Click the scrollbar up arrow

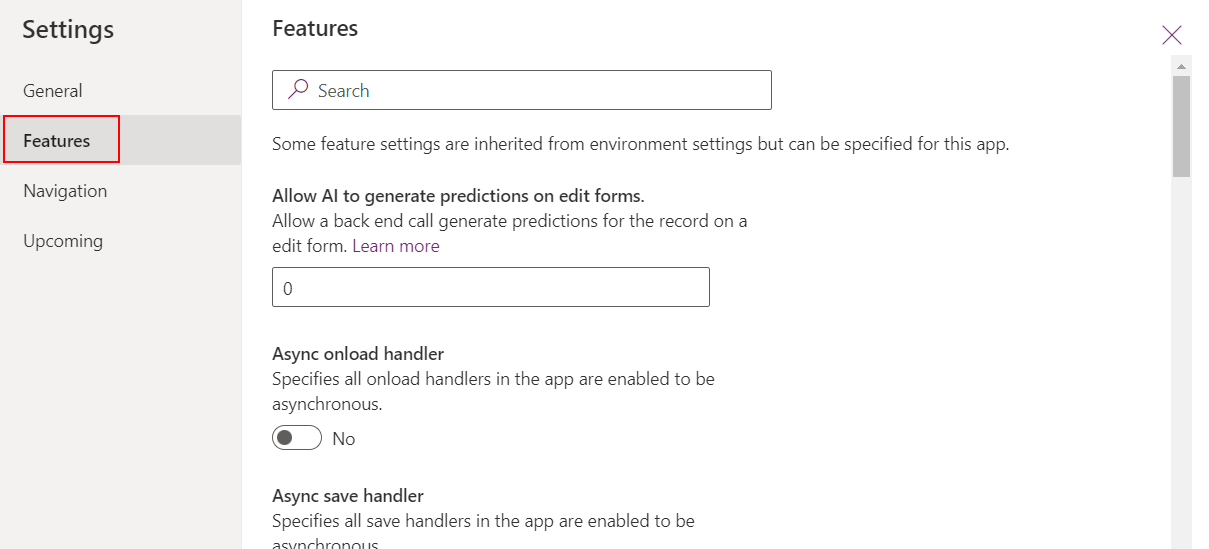pyautogui.click(x=1181, y=66)
